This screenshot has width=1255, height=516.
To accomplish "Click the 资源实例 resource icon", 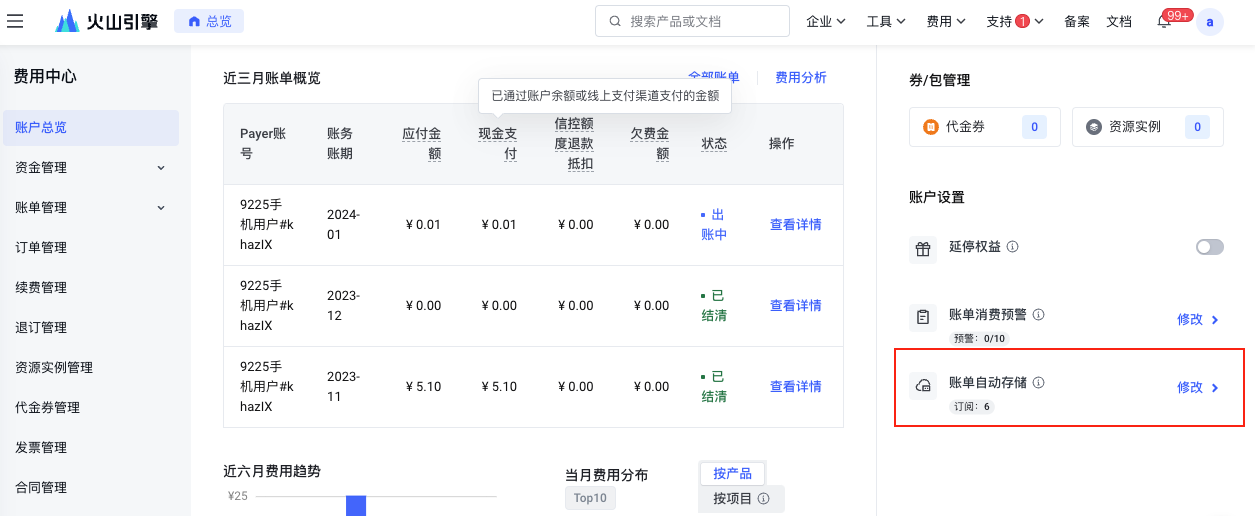I will pyautogui.click(x=1093, y=127).
